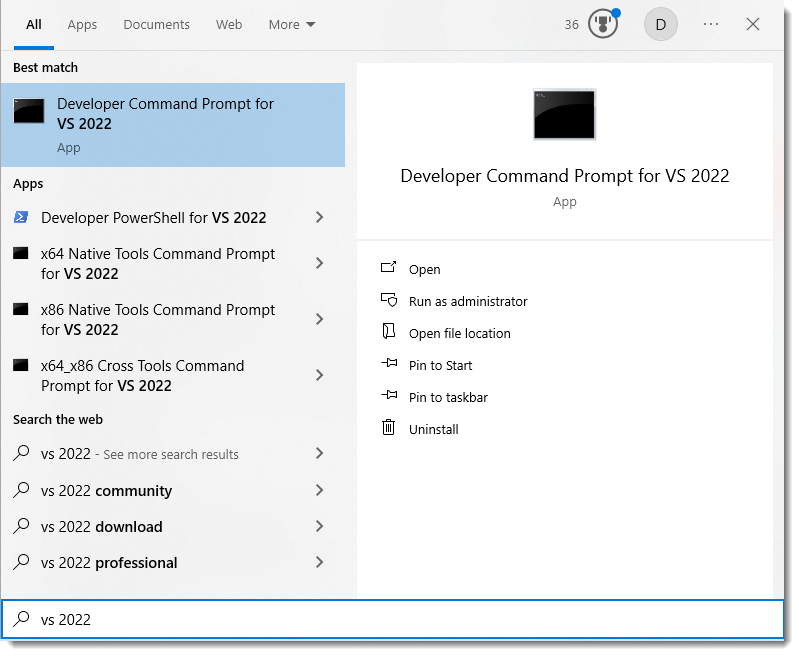Screen dimensions: 799x656
Task: Click the Uninstall trash icon
Action: pos(389,429)
